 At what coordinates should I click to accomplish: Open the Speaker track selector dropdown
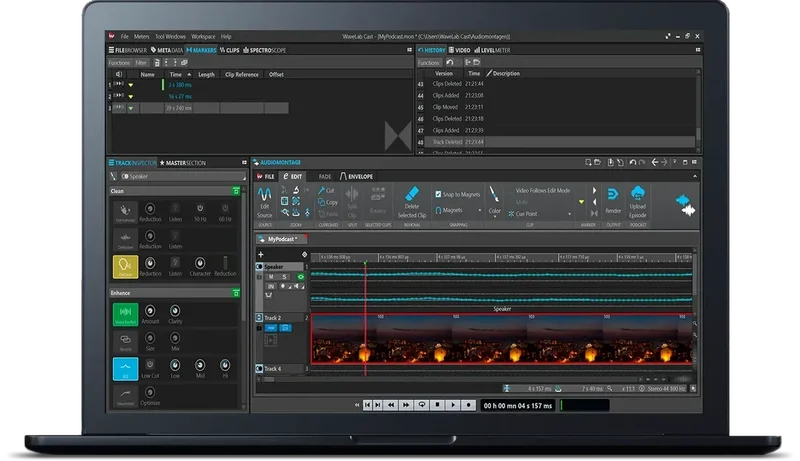click(183, 176)
